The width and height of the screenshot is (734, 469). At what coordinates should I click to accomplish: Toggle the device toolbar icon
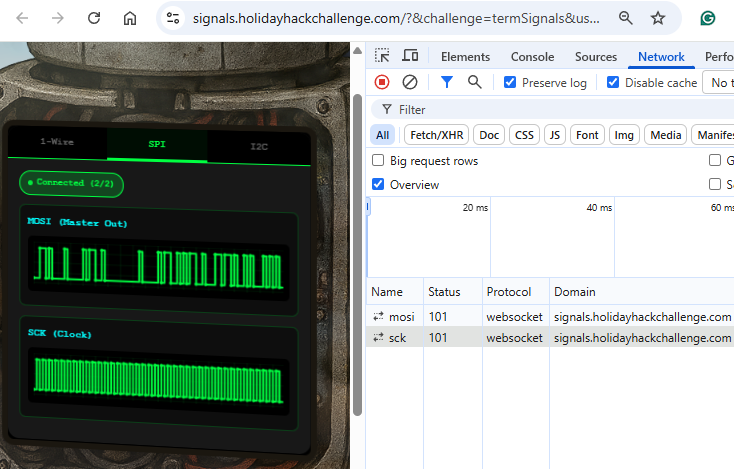click(x=410, y=57)
